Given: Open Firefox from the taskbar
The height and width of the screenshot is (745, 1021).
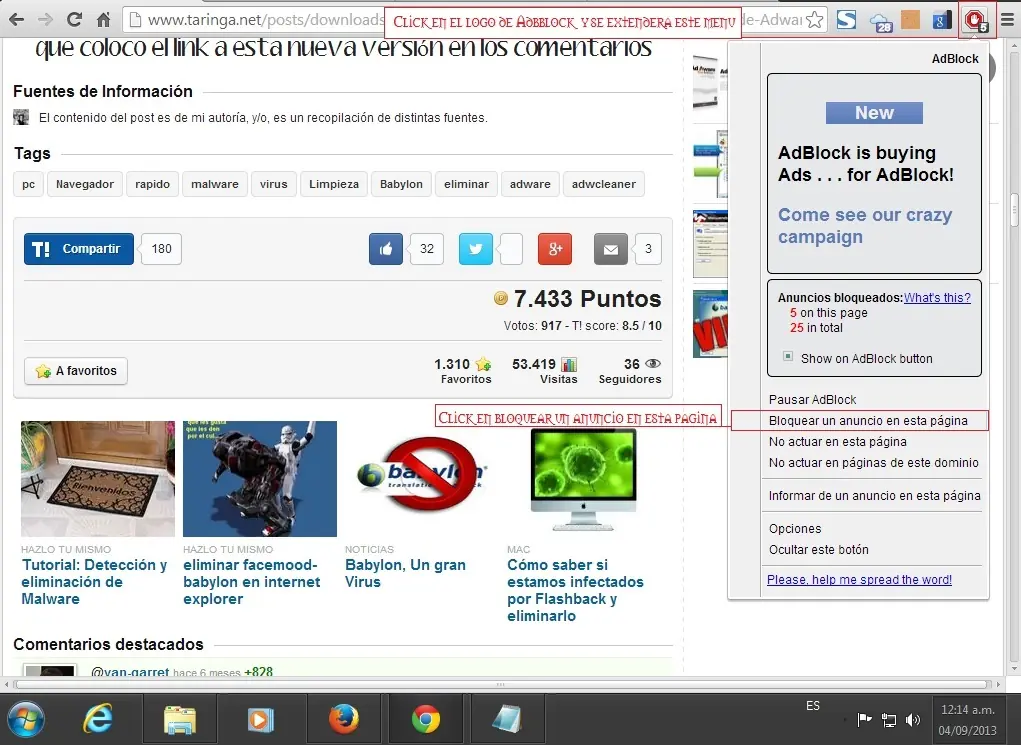Looking at the screenshot, I should [344, 720].
